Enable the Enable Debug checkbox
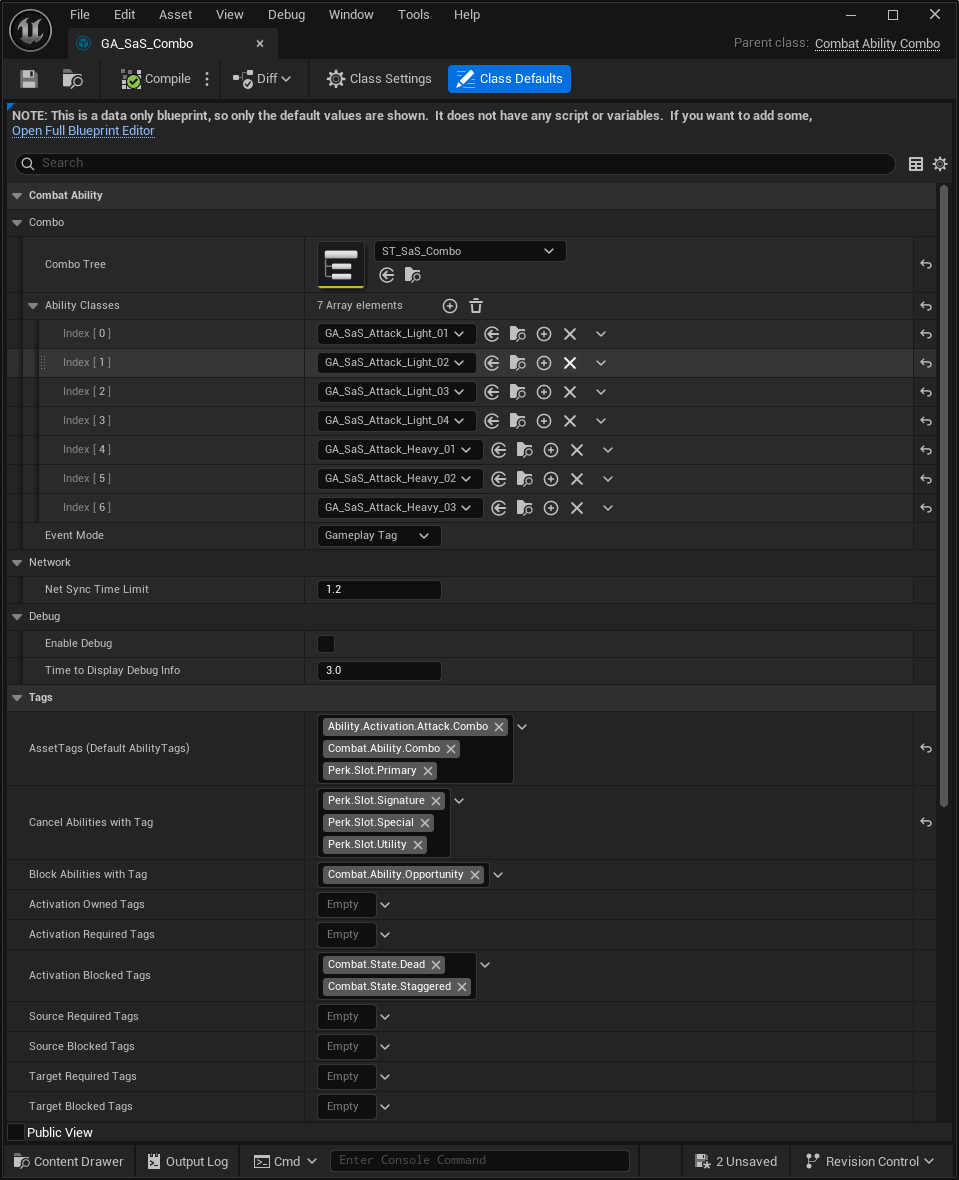The height and width of the screenshot is (1180, 959). (x=326, y=643)
